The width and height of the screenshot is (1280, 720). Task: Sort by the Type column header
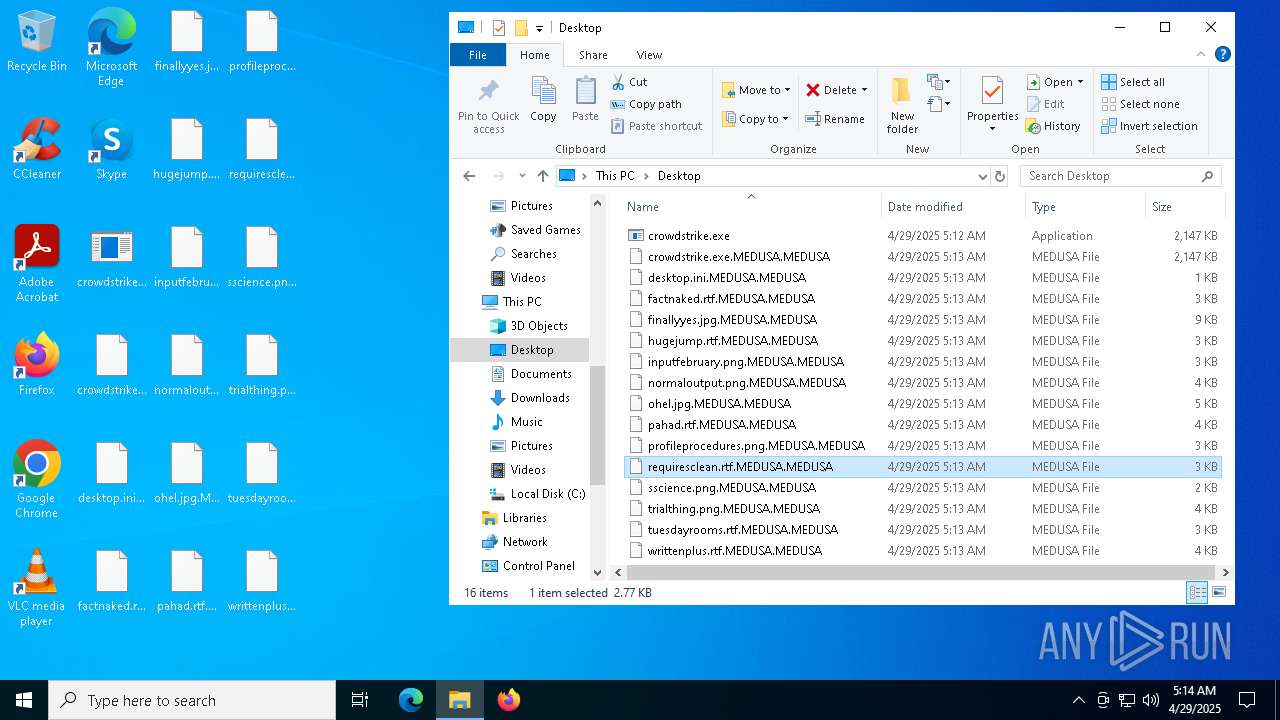pos(1085,207)
